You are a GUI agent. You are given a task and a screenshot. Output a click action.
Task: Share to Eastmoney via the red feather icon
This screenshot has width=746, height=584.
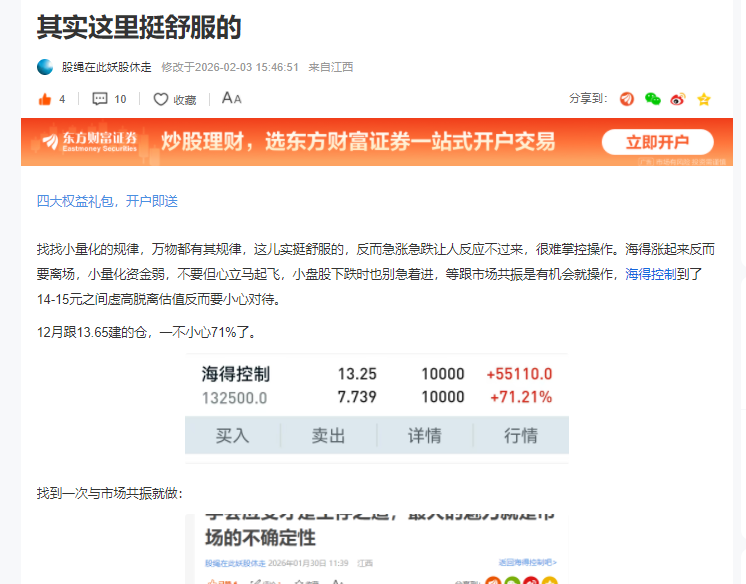pyautogui.click(x=627, y=99)
